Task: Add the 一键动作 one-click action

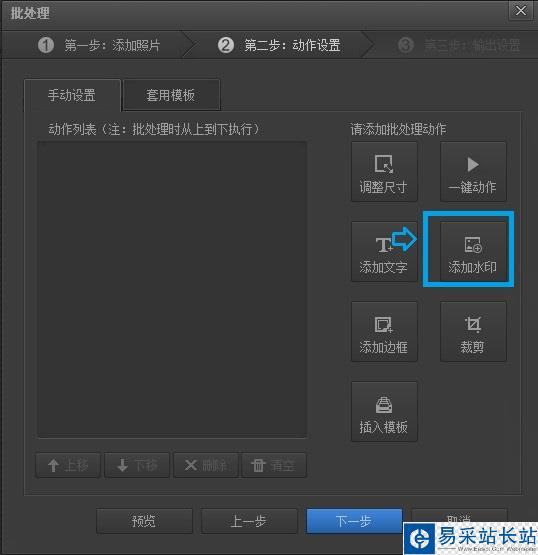Action: (473, 172)
